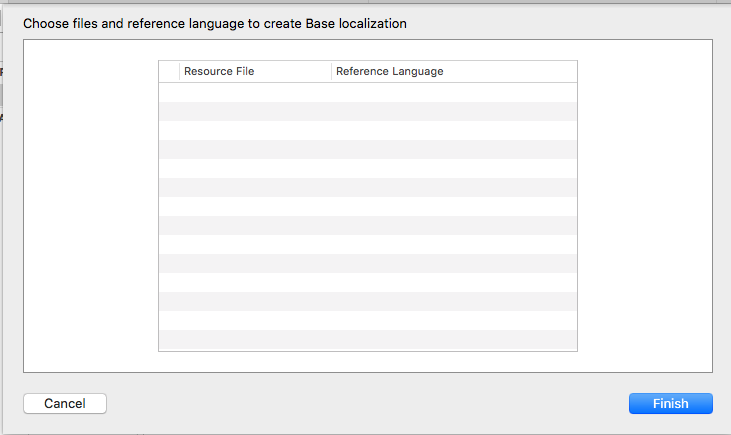Click the divider between blank header and Resource File
Screen dimensions: 731x435
pos(180,72)
